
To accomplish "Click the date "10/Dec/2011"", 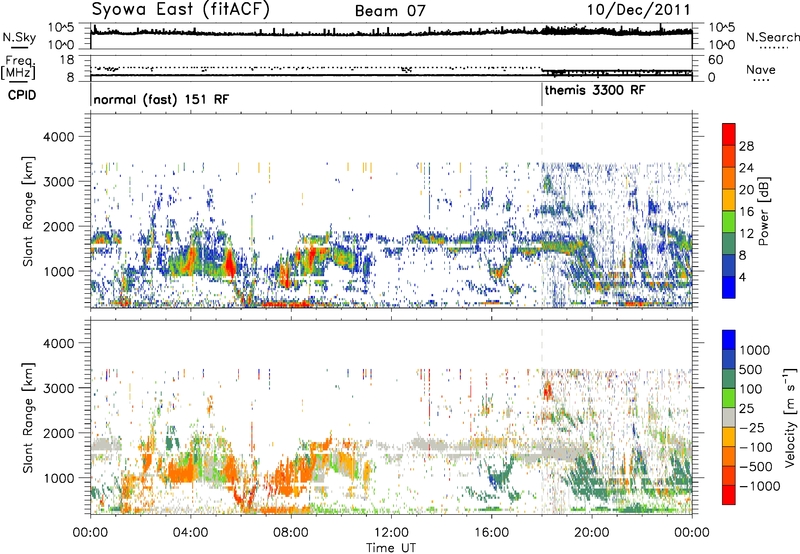I will click(x=638, y=10).
